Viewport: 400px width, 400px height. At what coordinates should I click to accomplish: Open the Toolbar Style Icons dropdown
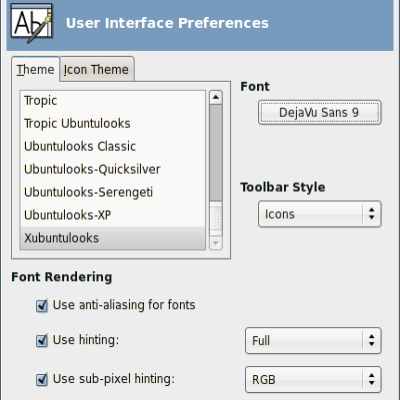(x=319, y=214)
